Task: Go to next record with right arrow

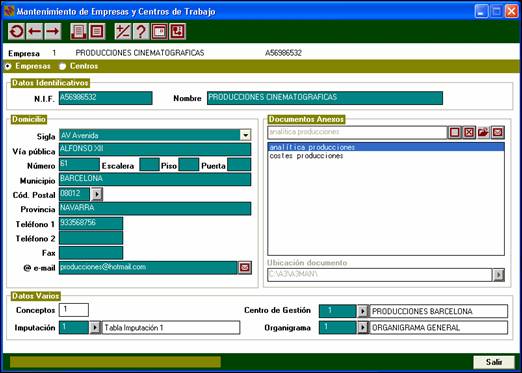Action: coord(53,32)
